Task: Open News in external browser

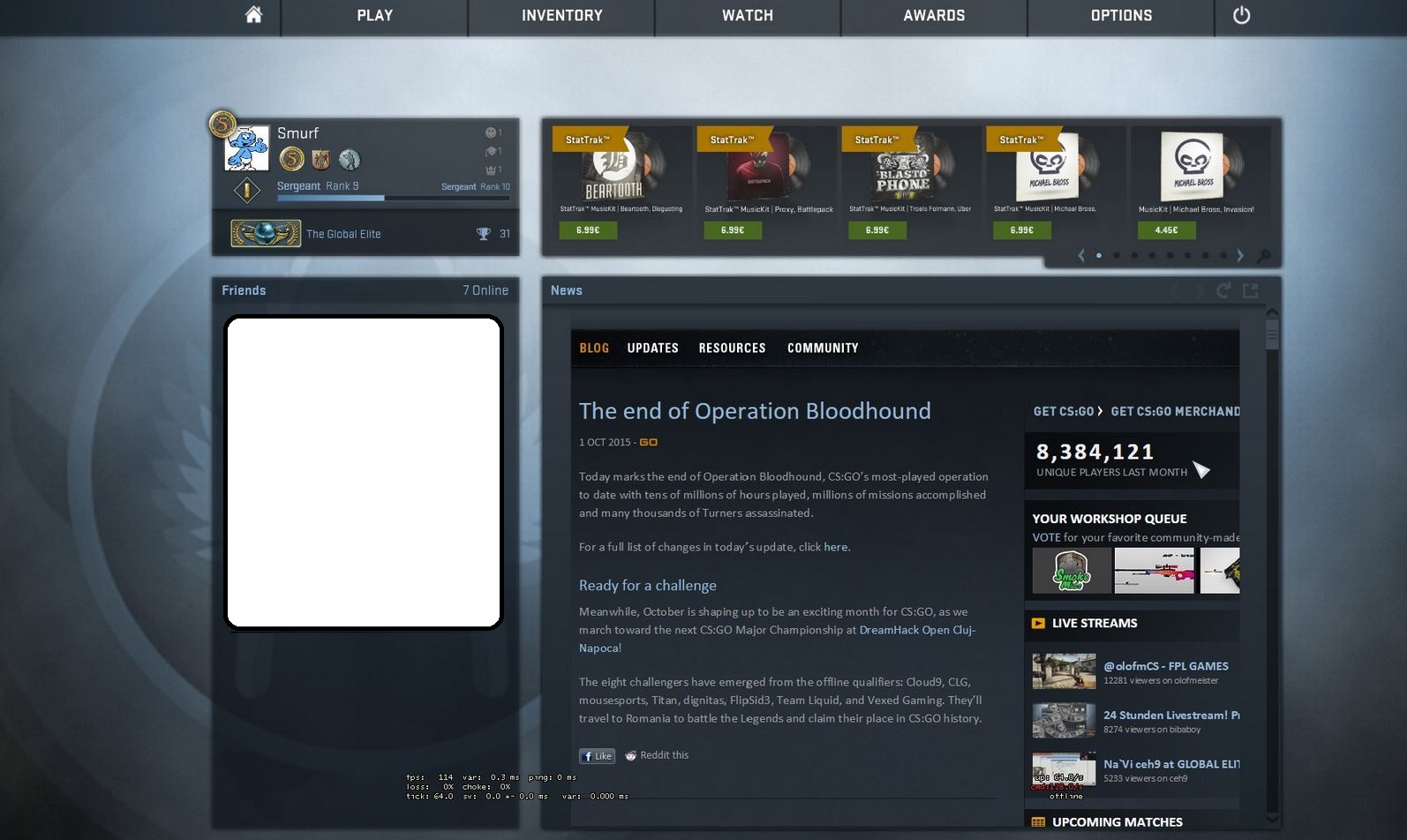Action: point(1251,290)
